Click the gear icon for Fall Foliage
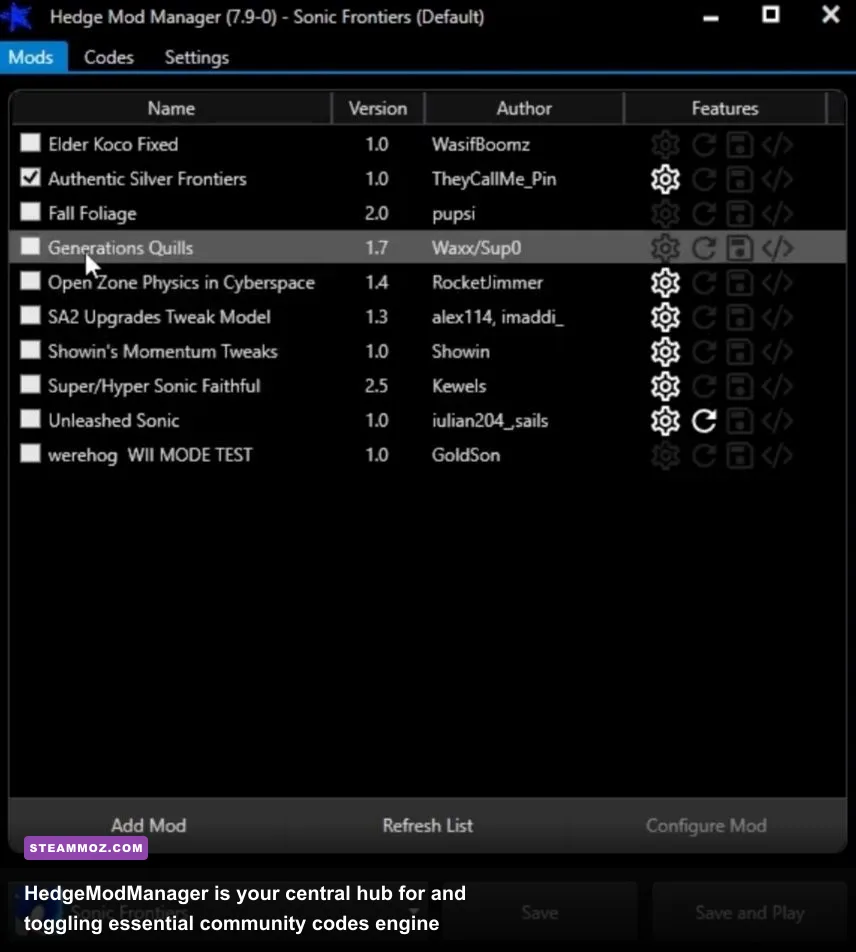 [665, 214]
